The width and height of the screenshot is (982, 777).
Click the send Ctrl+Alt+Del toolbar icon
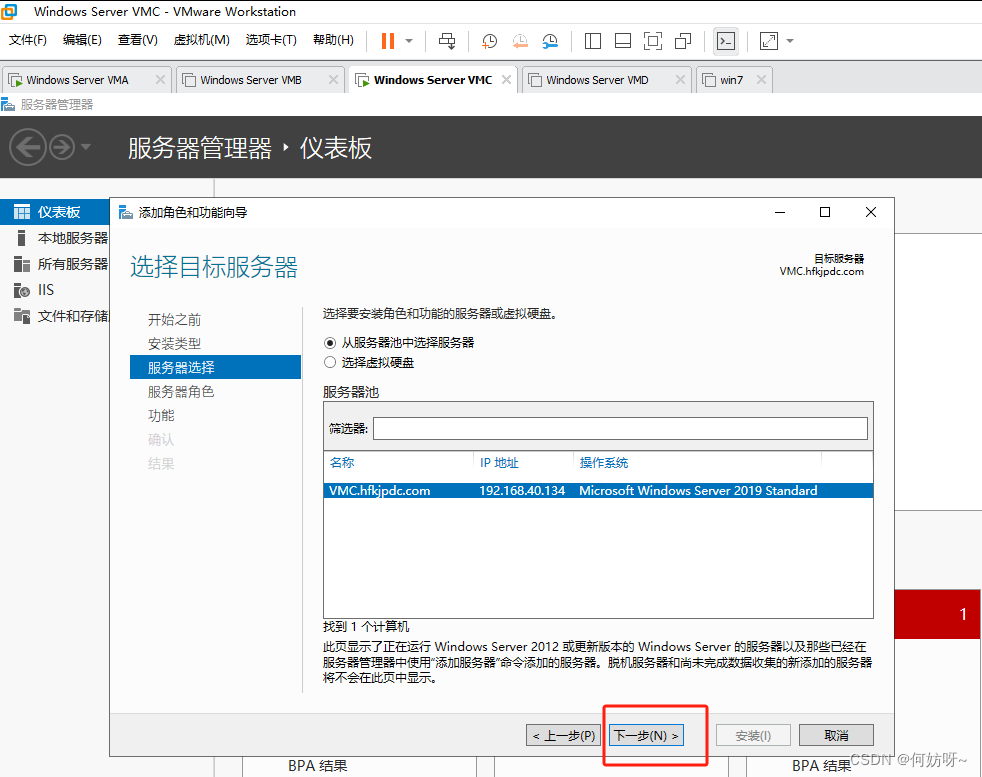click(x=447, y=41)
